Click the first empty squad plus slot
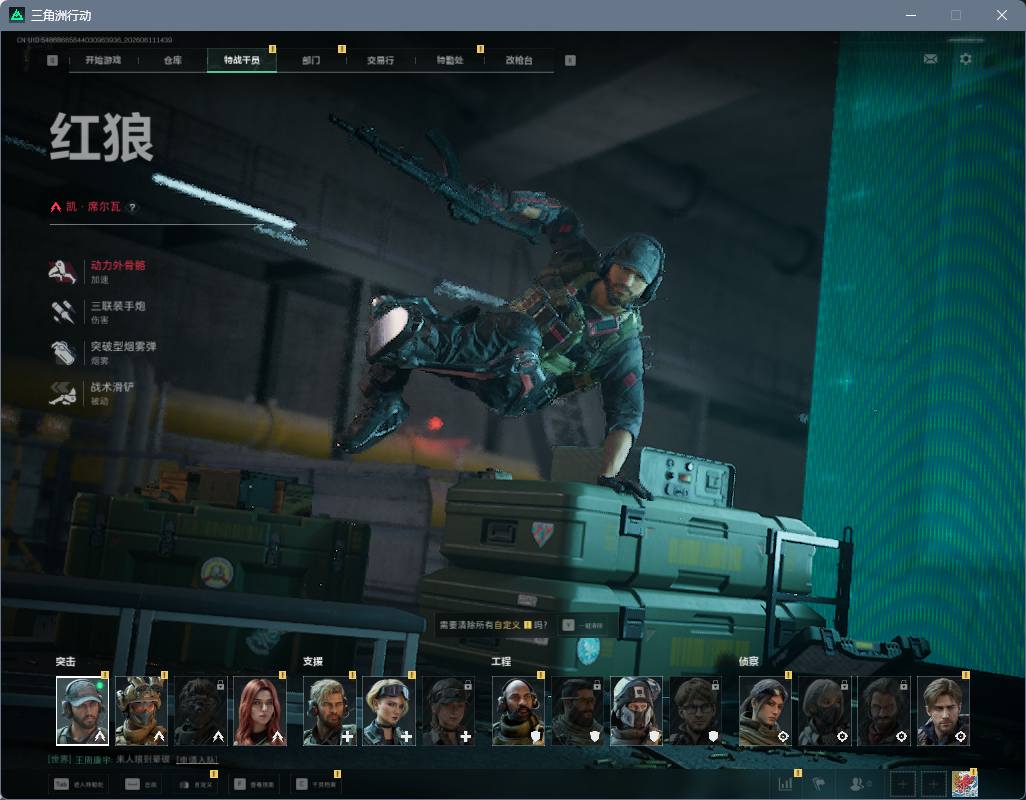Image resolution: width=1026 pixels, height=800 pixels. (x=902, y=784)
